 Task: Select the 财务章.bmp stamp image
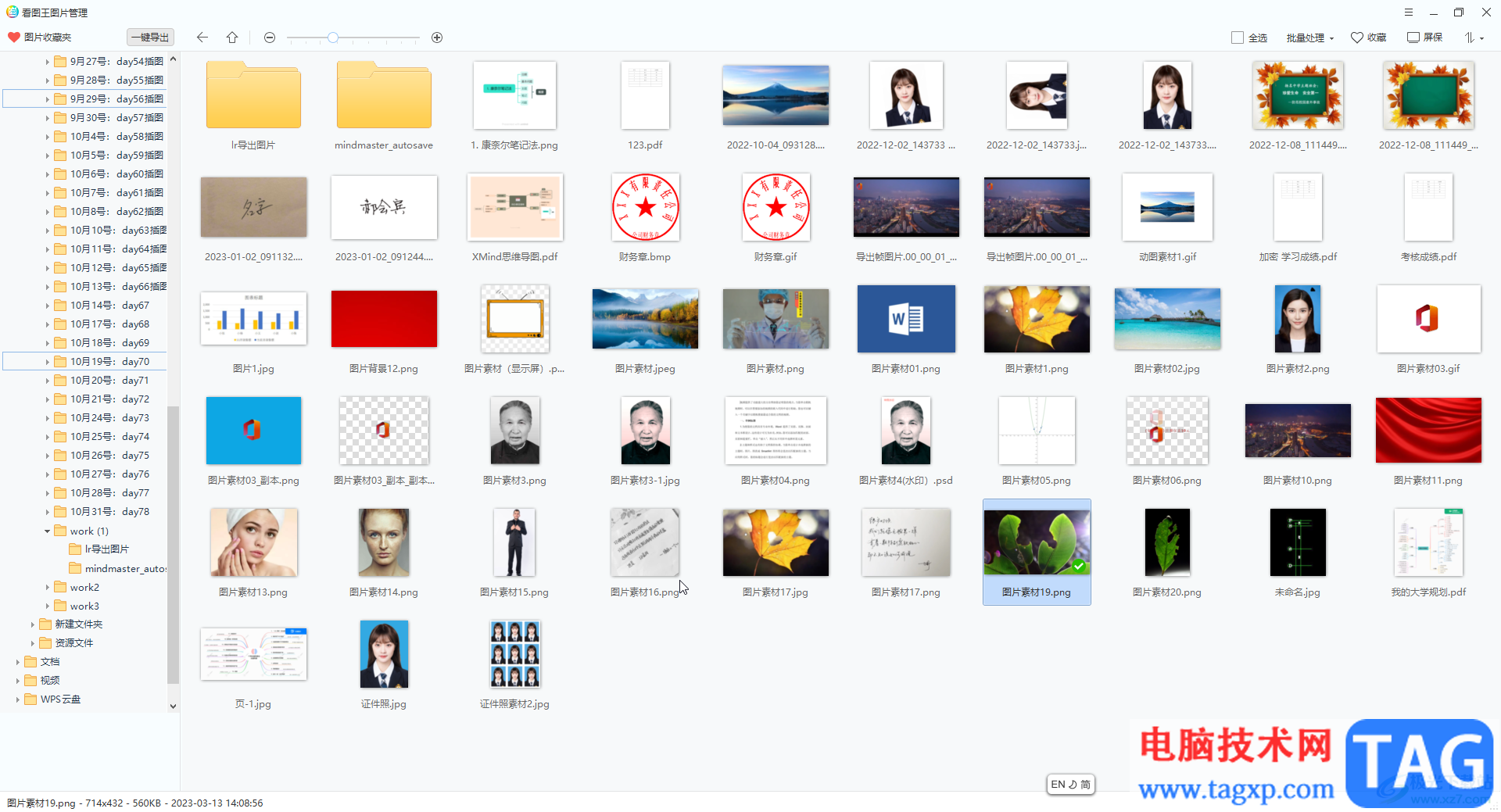point(645,207)
